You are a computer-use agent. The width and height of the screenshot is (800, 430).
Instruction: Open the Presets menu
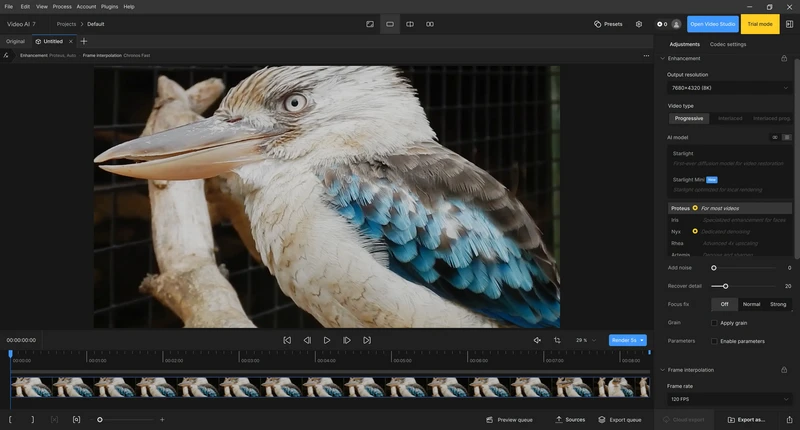608,24
